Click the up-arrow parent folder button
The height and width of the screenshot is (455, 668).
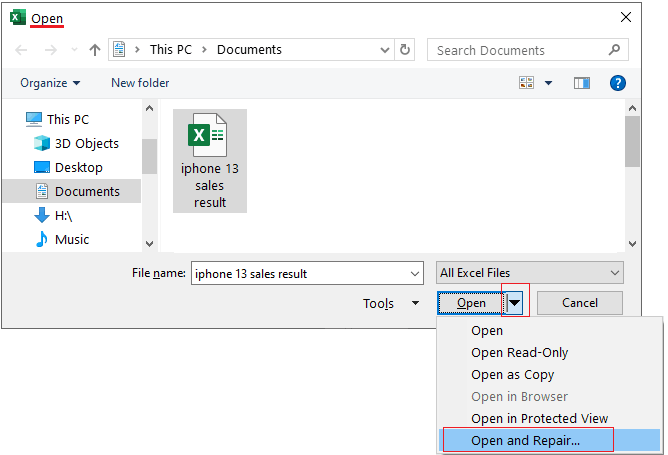[95, 50]
